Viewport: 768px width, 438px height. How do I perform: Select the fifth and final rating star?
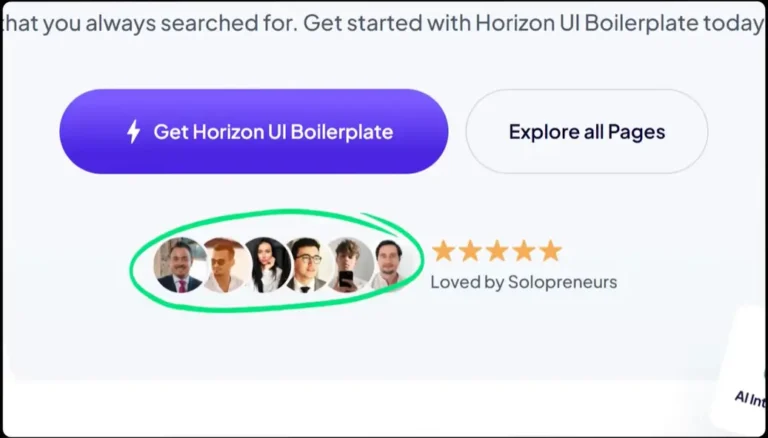pyautogui.click(x=551, y=251)
